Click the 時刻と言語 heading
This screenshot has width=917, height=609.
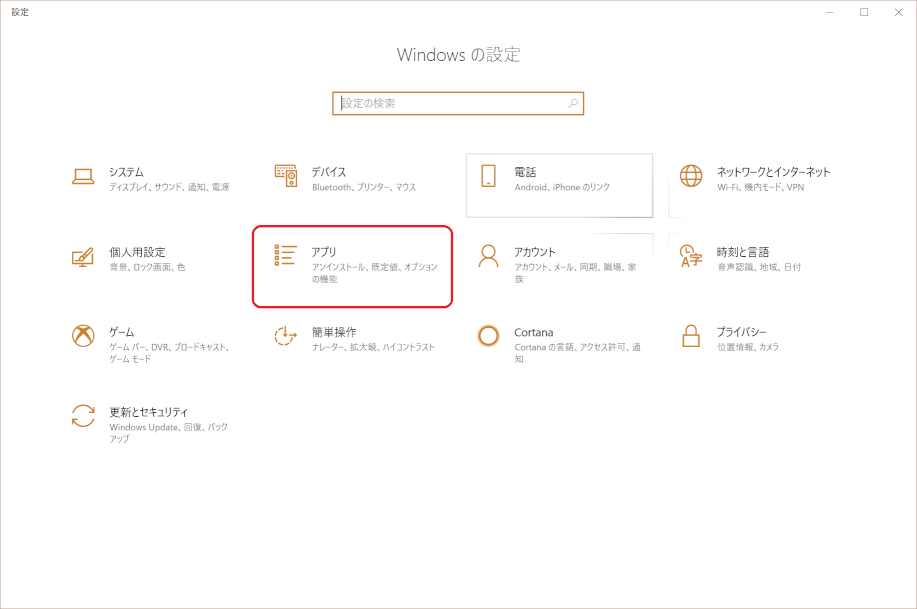click(743, 252)
